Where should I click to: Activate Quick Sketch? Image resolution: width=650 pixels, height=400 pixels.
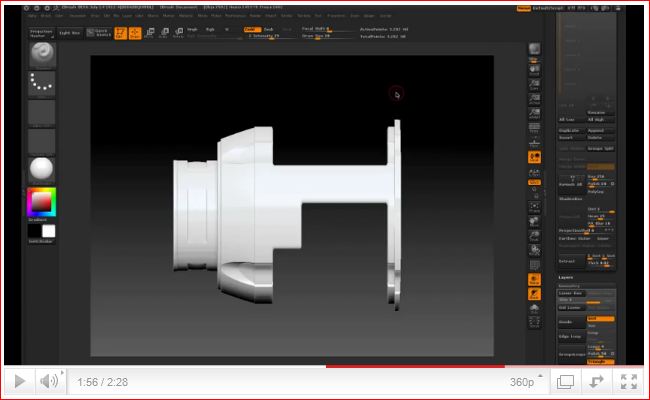tap(98, 33)
